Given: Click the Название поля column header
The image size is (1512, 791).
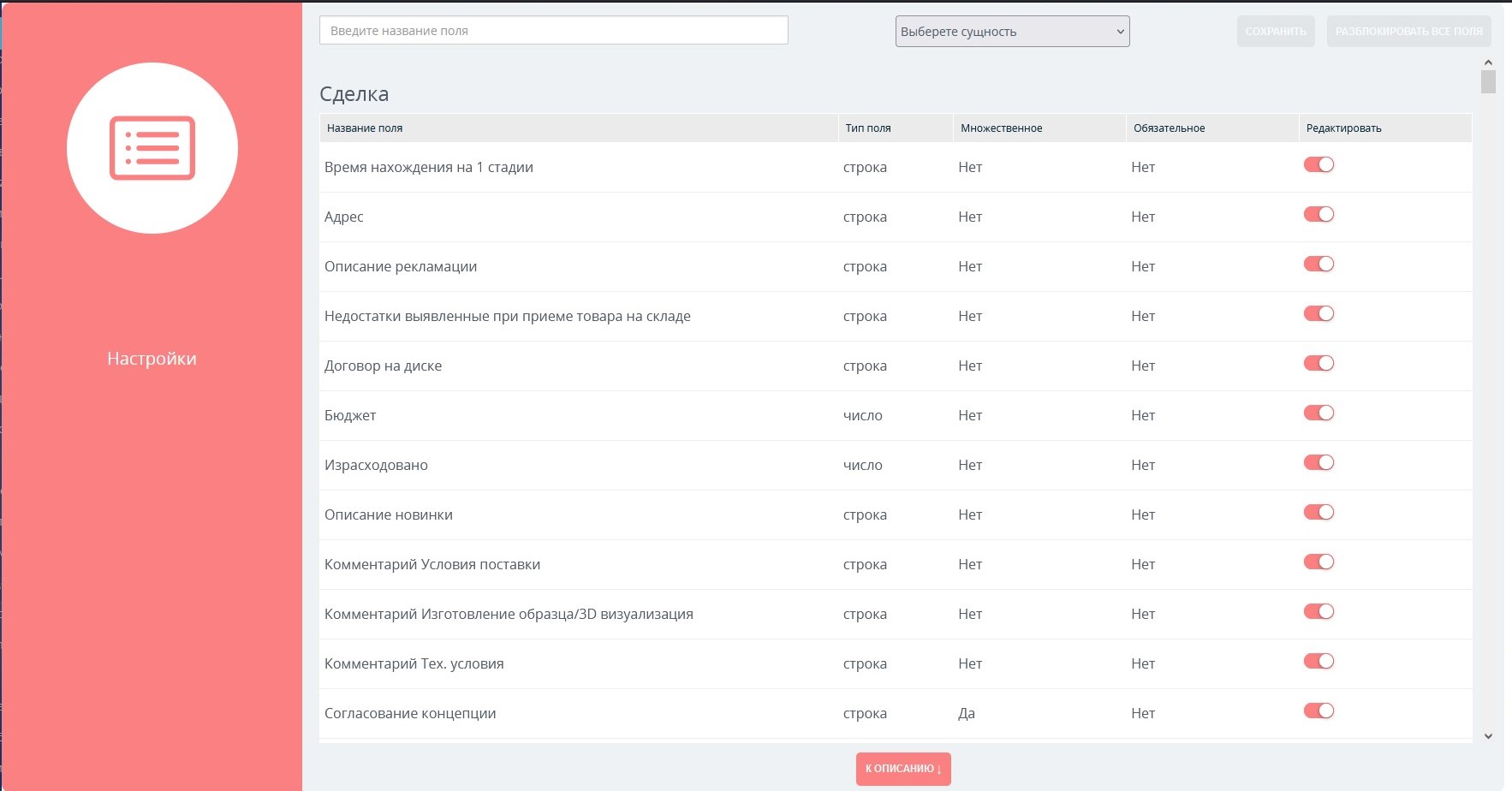Looking at the screenshot, I should click(365, 128).
